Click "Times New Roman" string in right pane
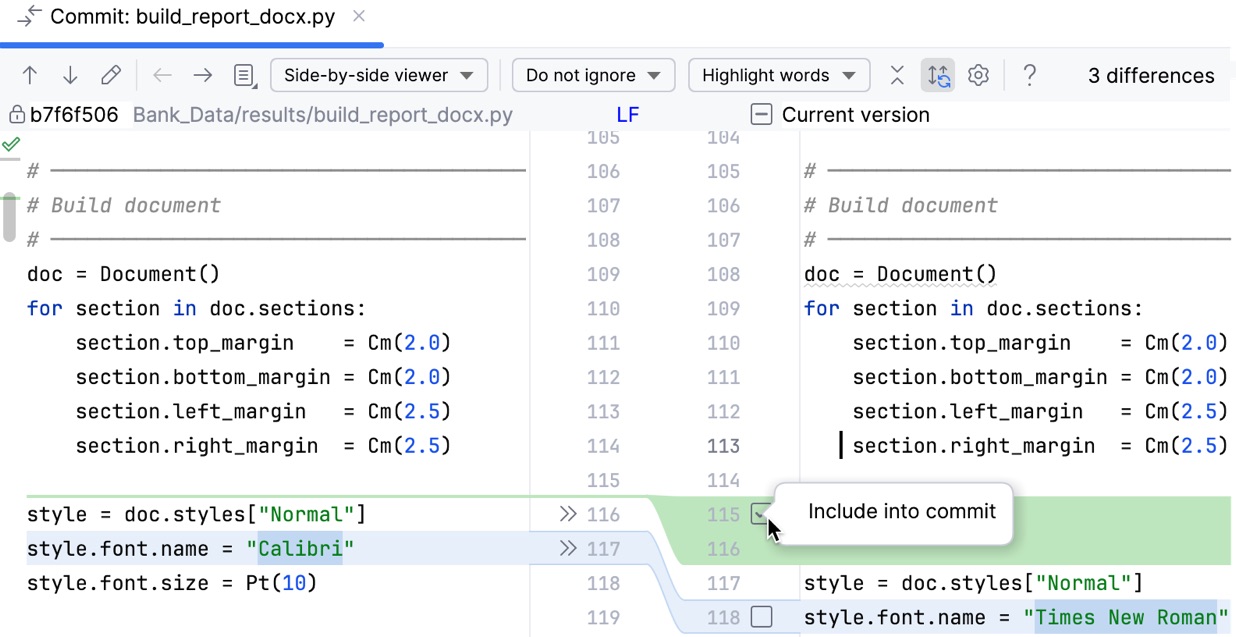 tap(1126, 617)
